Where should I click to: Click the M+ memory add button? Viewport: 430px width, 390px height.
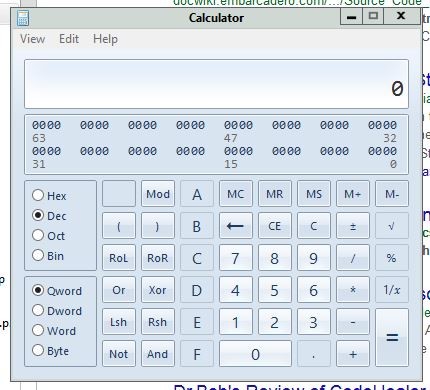tap(353, 194)
